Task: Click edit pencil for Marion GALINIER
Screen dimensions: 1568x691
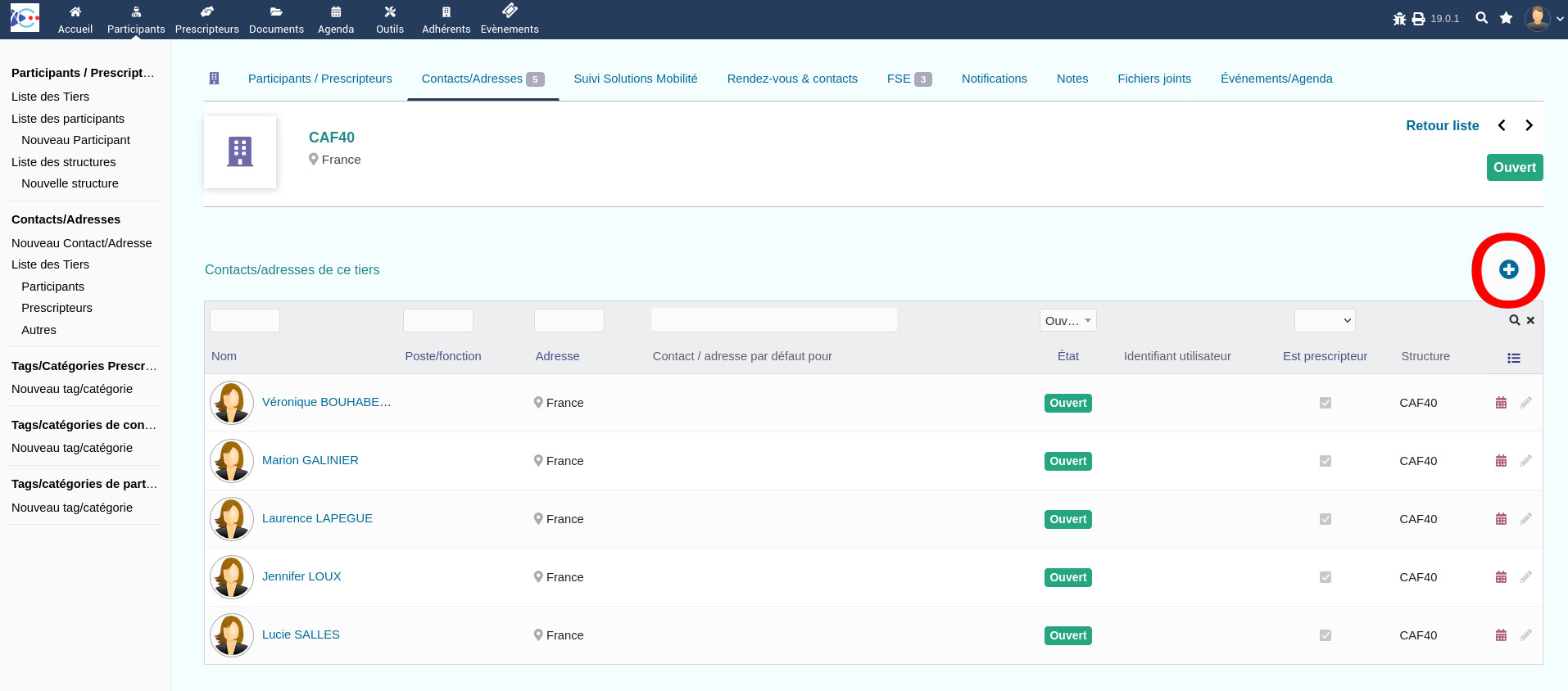Action: tap(1525, 461)
